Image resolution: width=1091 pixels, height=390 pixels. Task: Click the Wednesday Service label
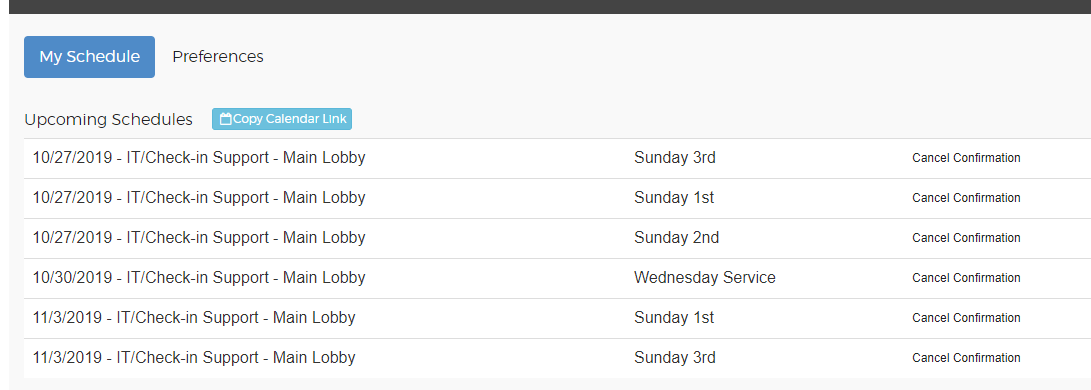coord(705,278)
